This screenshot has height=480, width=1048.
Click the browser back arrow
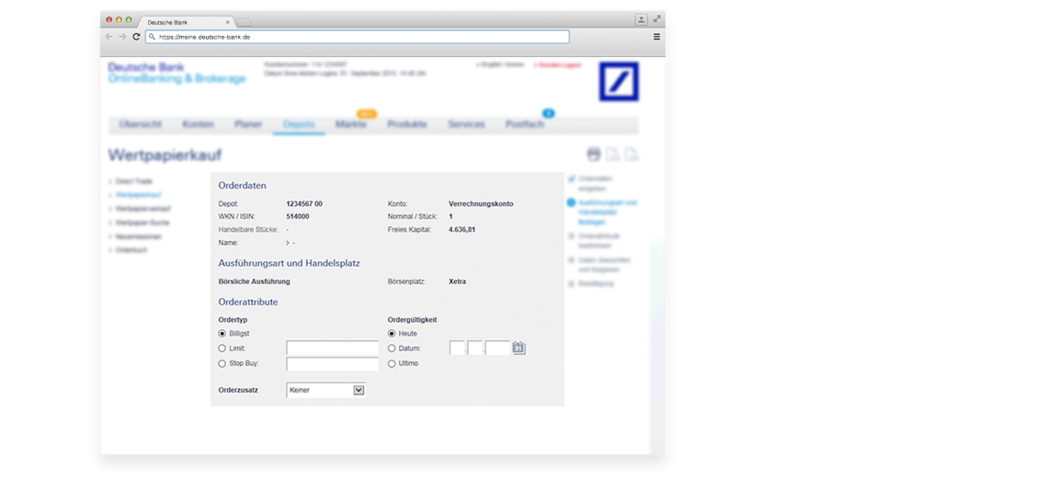pos(109,37)
